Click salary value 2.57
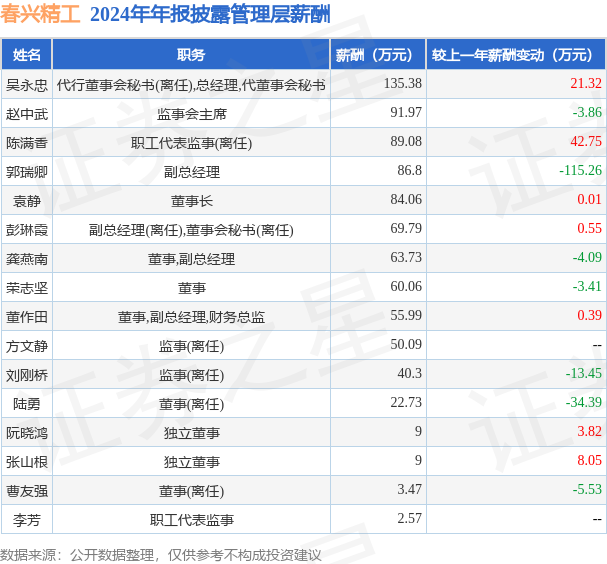The height and width of the screenshot is (564, 607). pos(409,519)
